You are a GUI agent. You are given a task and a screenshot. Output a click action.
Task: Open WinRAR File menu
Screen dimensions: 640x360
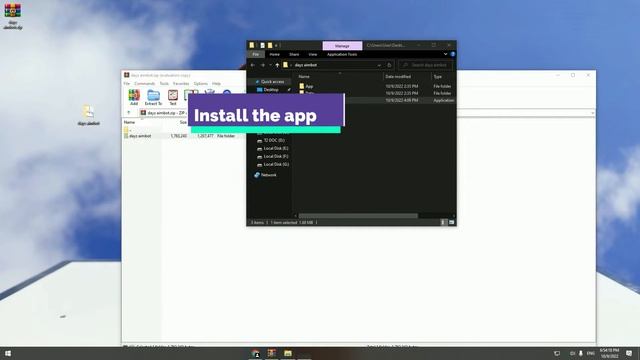pyautogui.click(x=127, y=83)
